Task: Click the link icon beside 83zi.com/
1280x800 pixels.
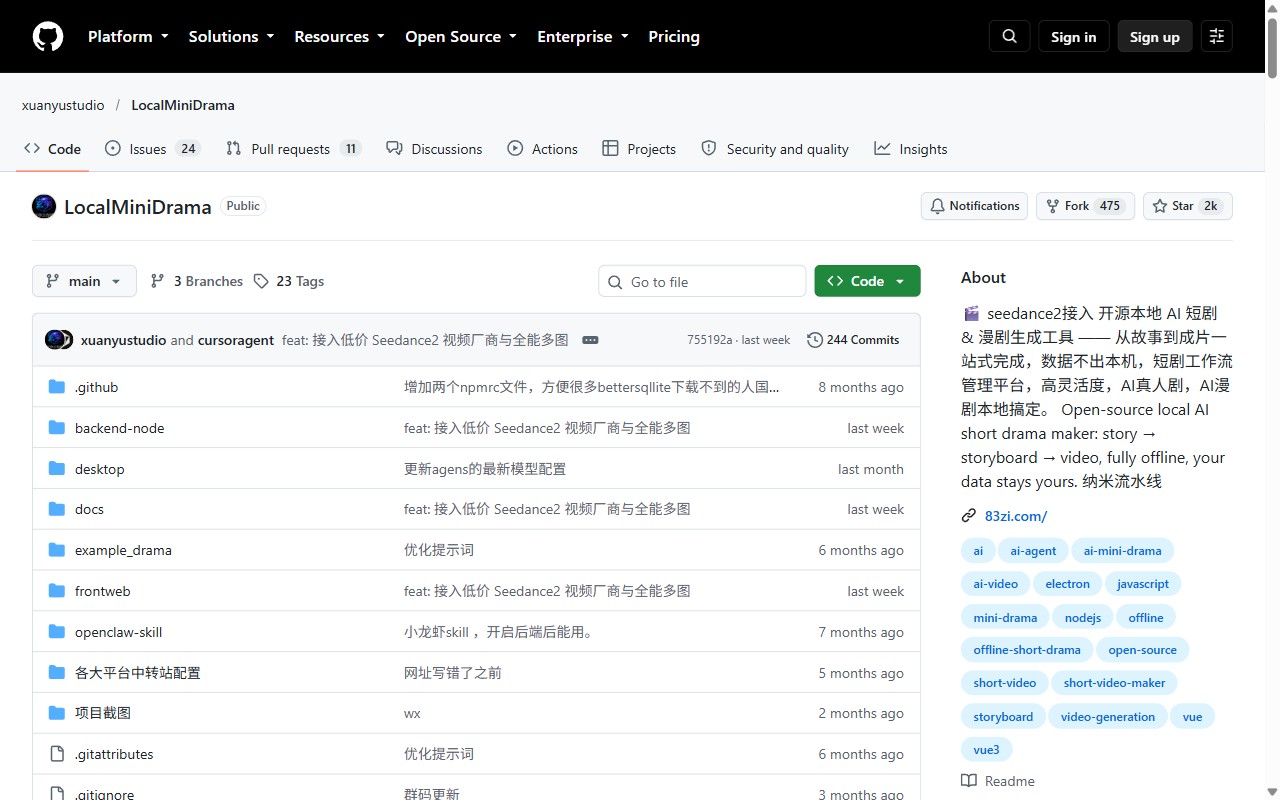Action: point(968,516)
